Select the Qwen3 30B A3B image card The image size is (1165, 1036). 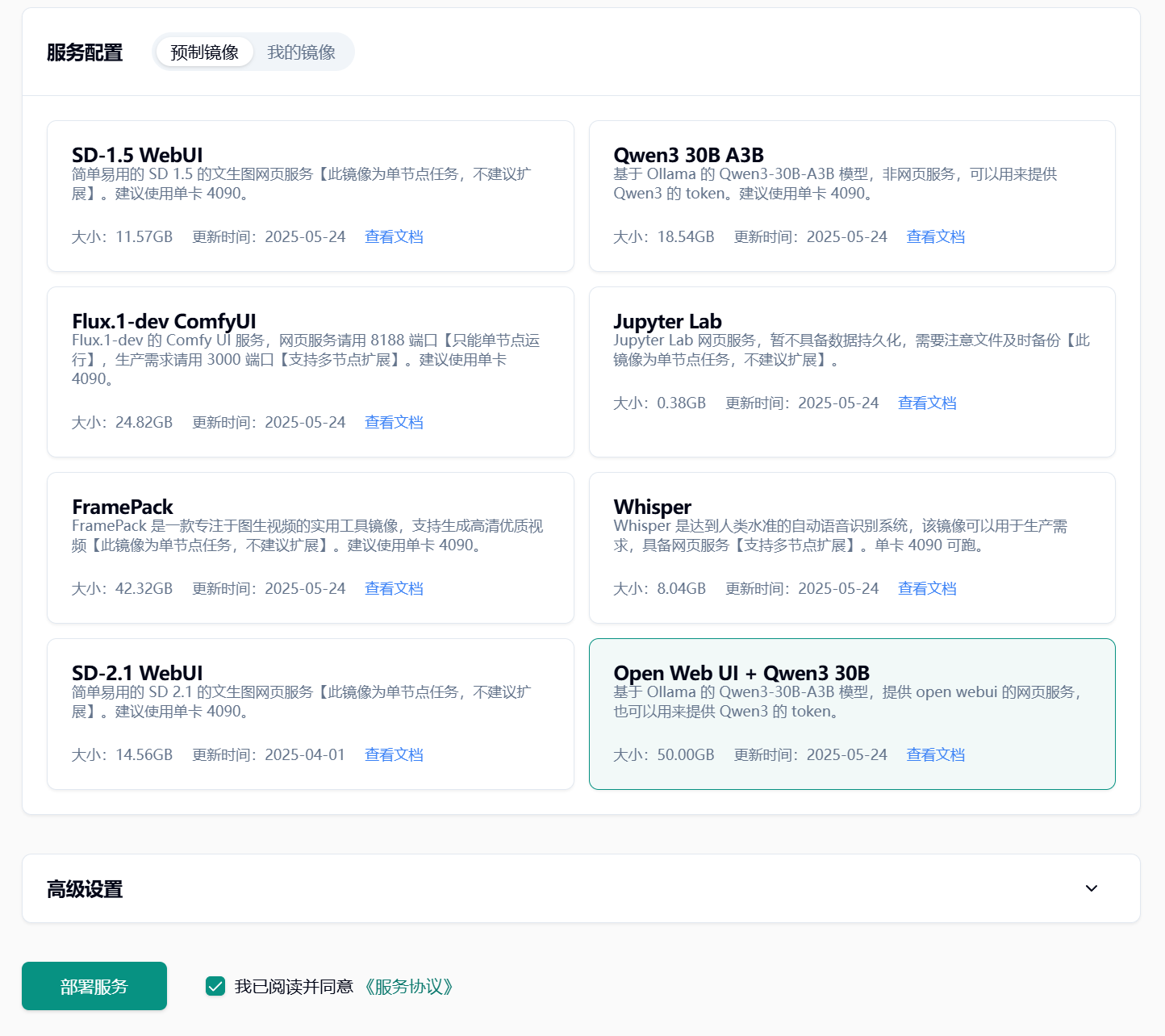(x=851, y=196)
